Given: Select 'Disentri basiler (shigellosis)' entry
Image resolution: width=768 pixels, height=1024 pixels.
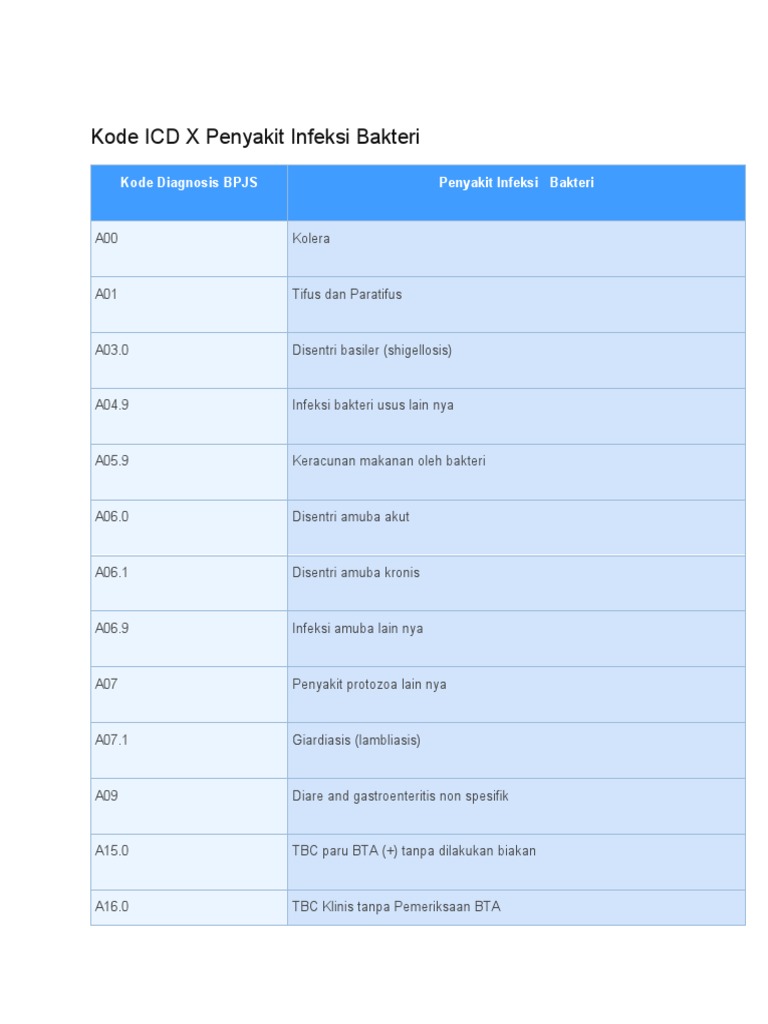Looking at the screenshot, I should click(372, 351).
